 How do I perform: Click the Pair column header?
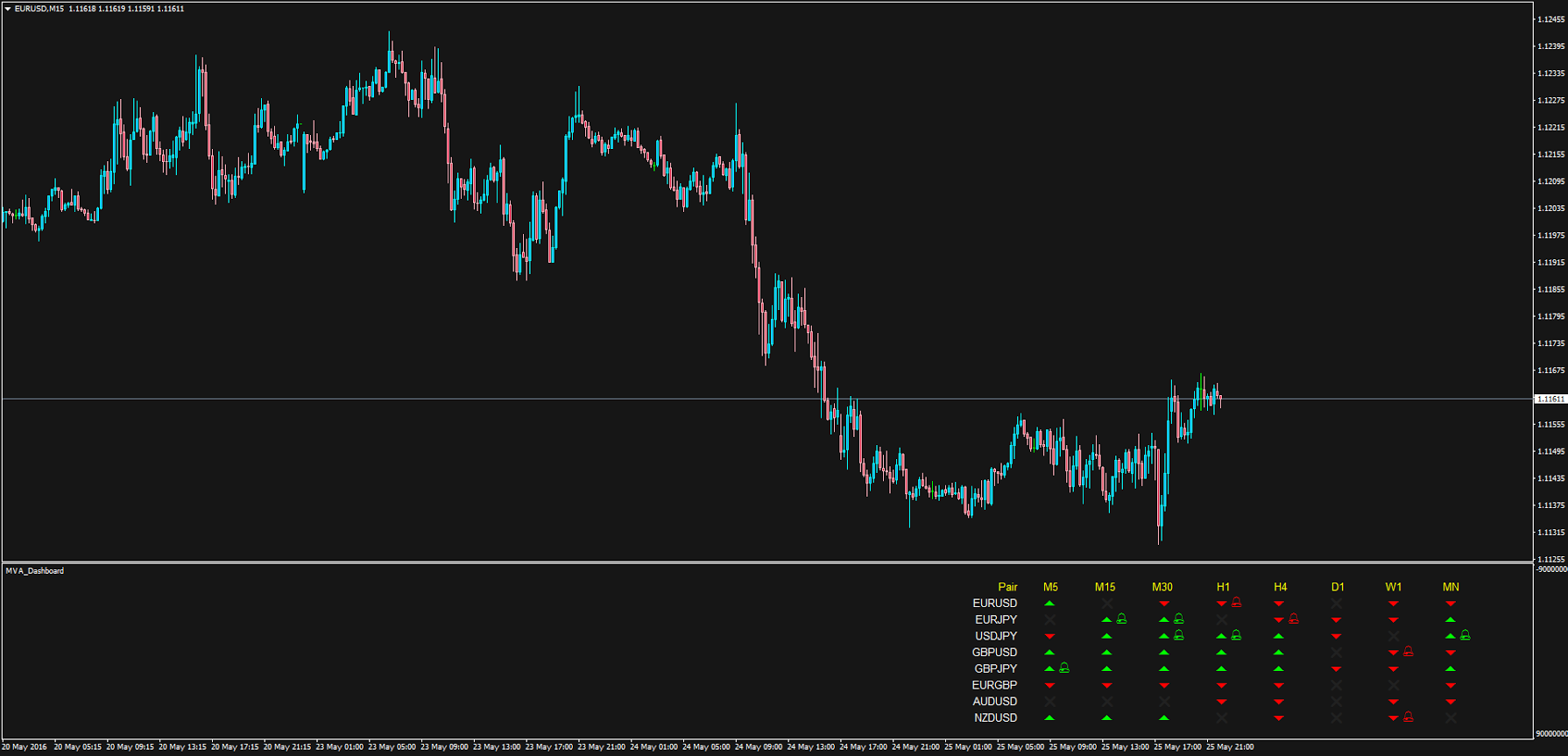click(x=1007, y=587)
